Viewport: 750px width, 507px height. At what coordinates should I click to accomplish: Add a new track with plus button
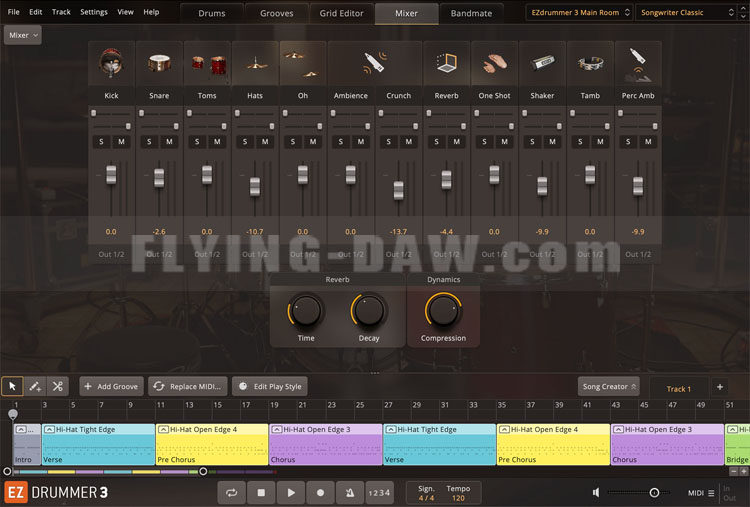720,387
